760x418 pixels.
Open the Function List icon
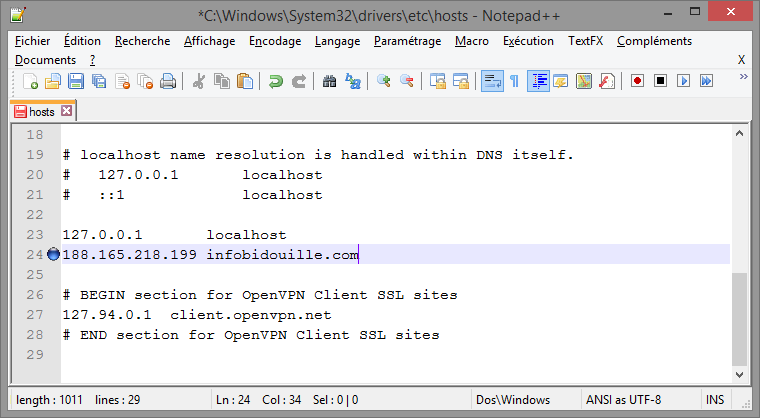607,81
